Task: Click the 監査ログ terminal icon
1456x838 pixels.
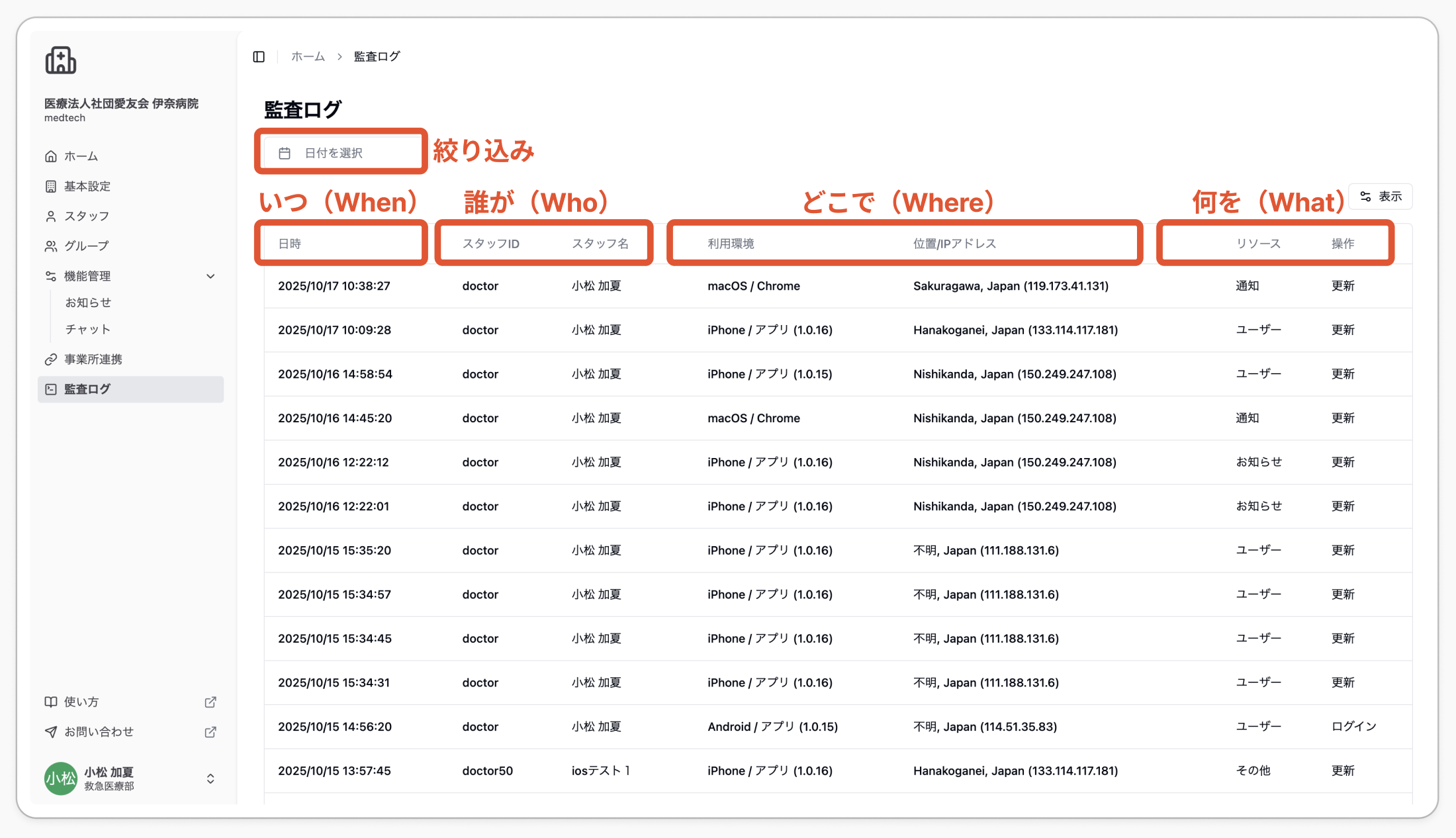Action: pos(51,389)
